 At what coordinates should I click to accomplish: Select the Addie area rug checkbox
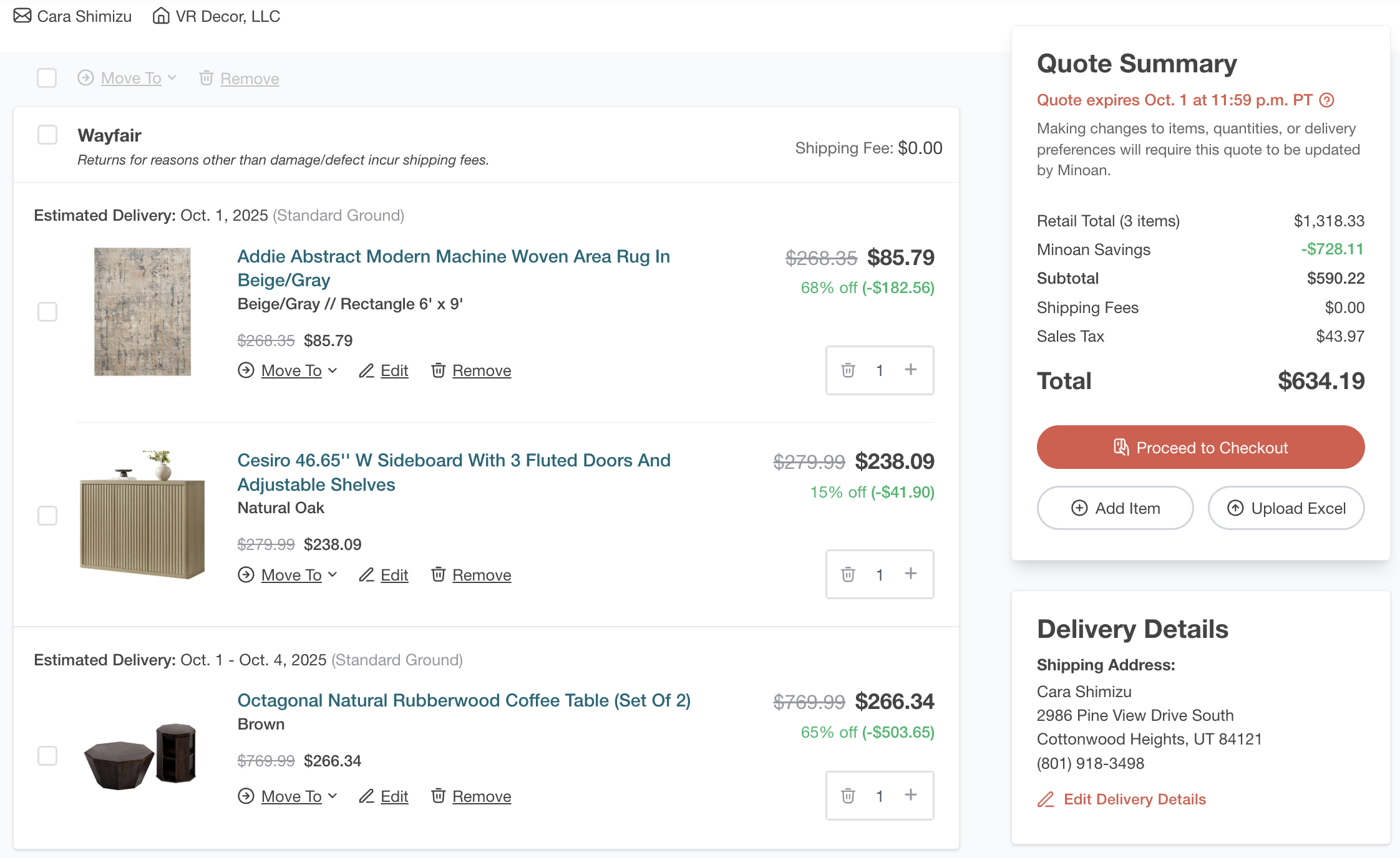pos(47,312)
